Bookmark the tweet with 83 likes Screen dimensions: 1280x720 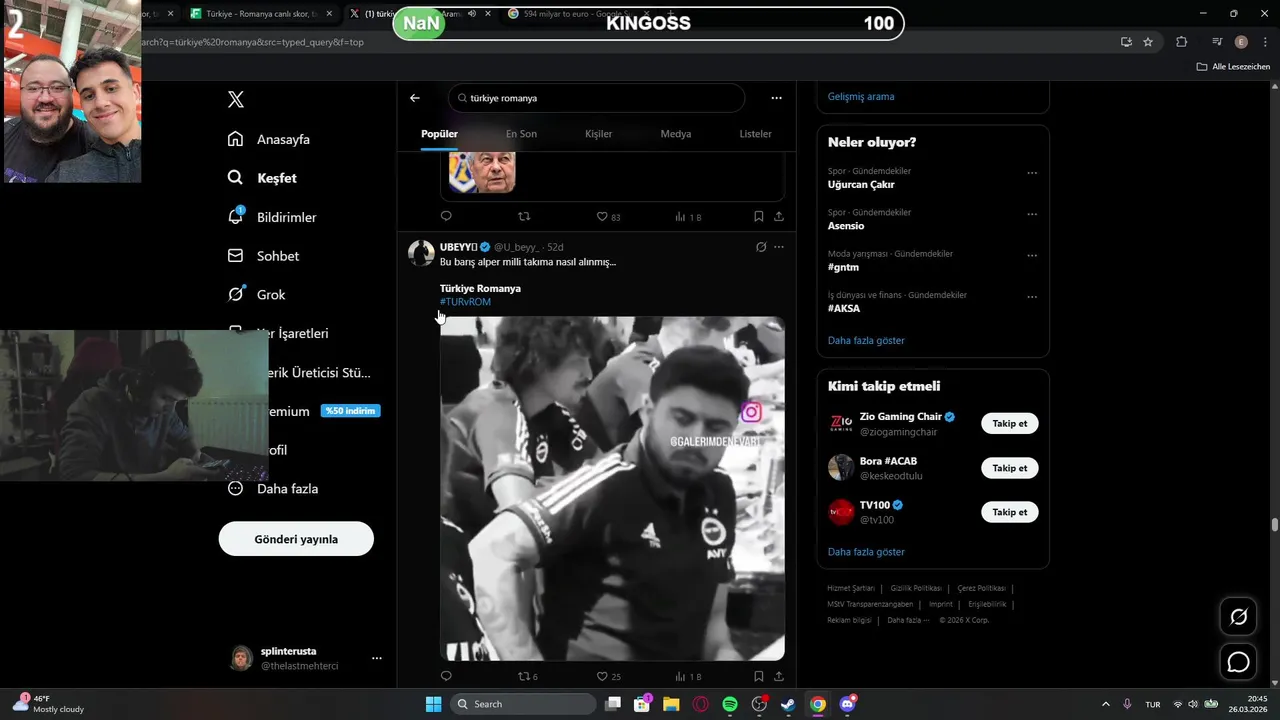pos(759,216)
